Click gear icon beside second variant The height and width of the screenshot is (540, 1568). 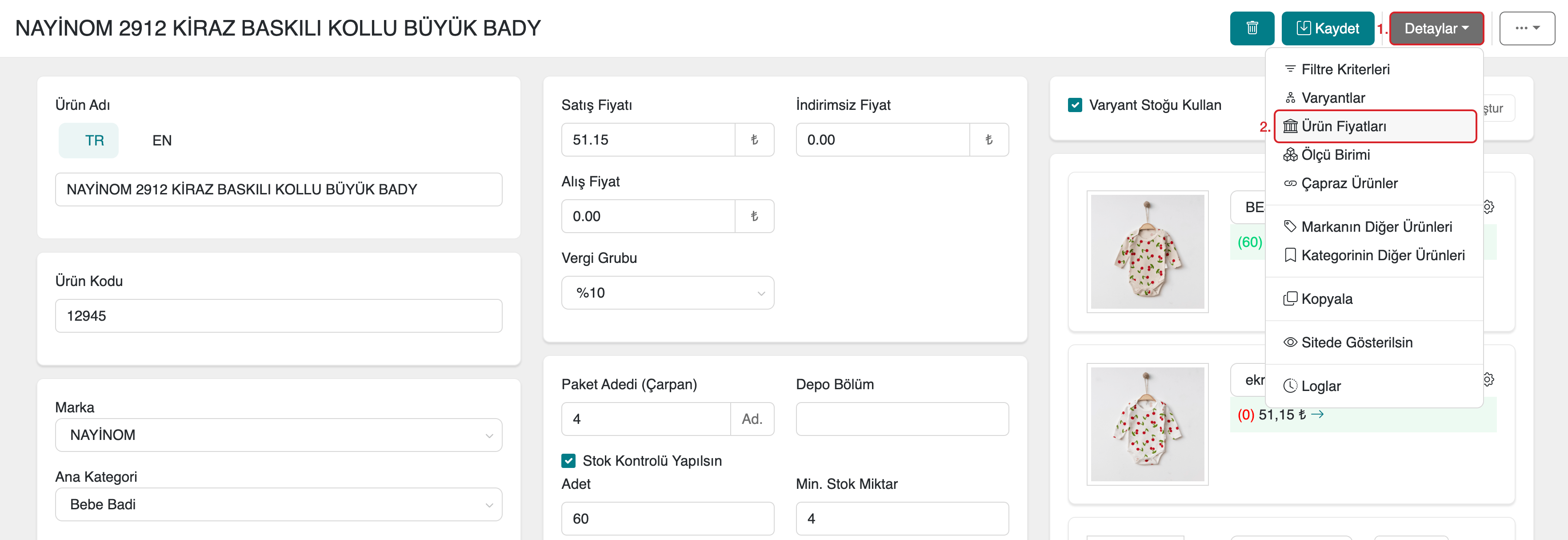[x=1488, y=379]
